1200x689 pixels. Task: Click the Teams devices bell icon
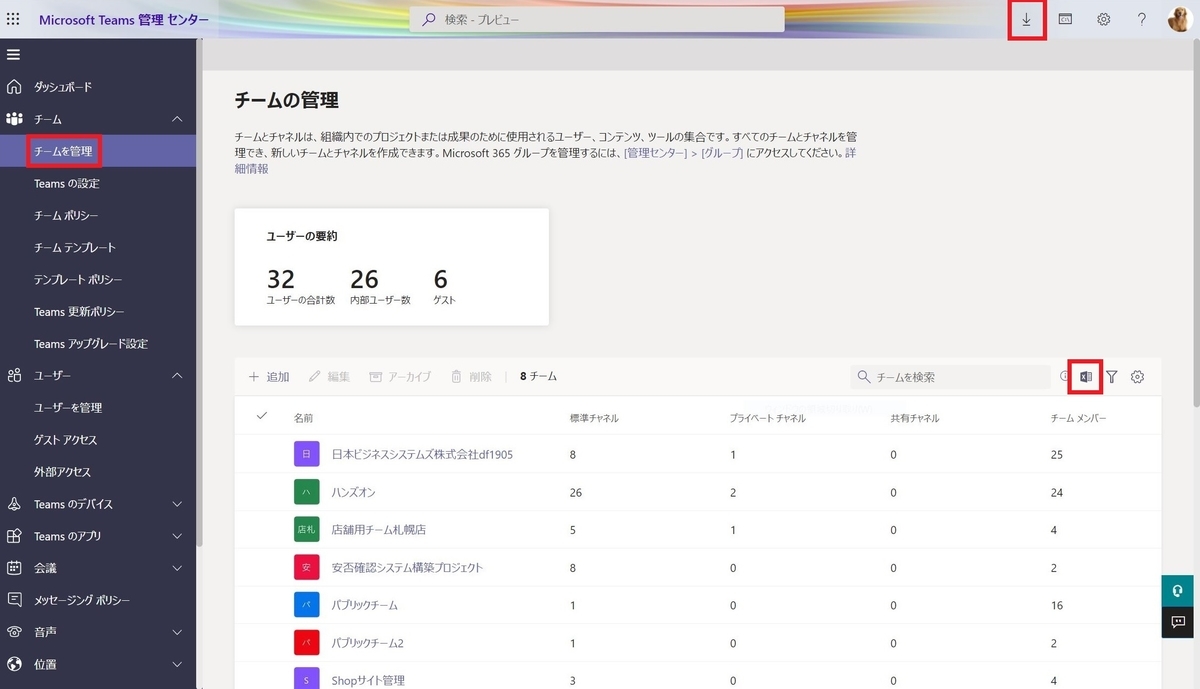pyautogui.click(x=14, y=504)
